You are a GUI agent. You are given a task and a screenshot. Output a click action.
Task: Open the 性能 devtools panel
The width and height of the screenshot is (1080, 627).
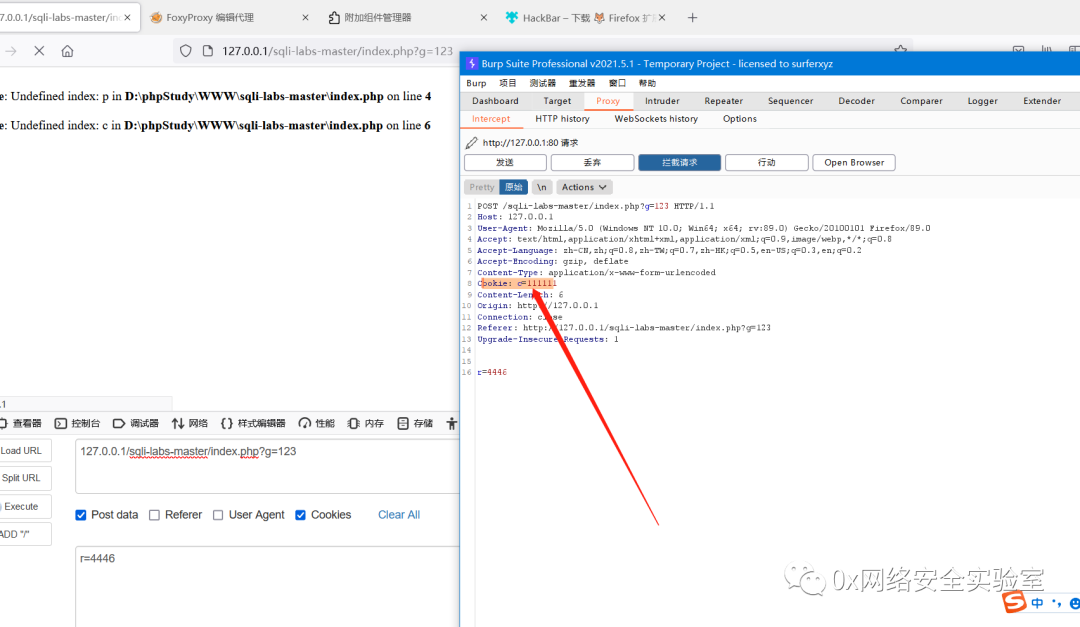pos(316,423)
